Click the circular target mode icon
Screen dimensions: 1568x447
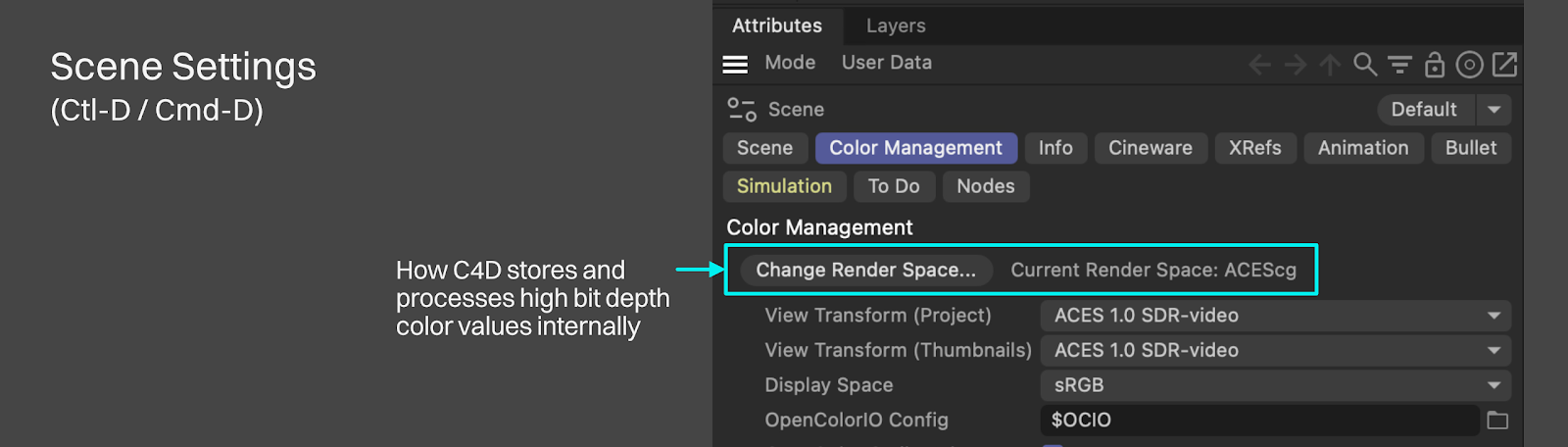click(x=1469, y=65)
